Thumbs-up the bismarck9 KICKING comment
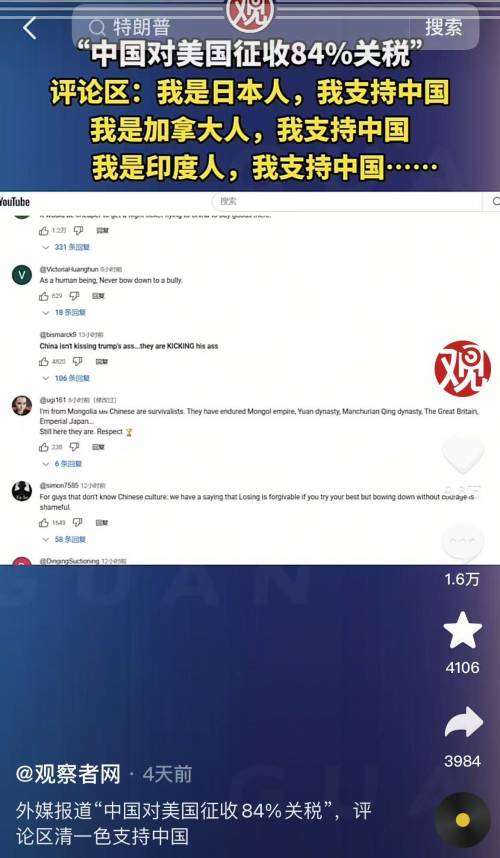Viewport: 500px width, 858px height. [44, 362]
